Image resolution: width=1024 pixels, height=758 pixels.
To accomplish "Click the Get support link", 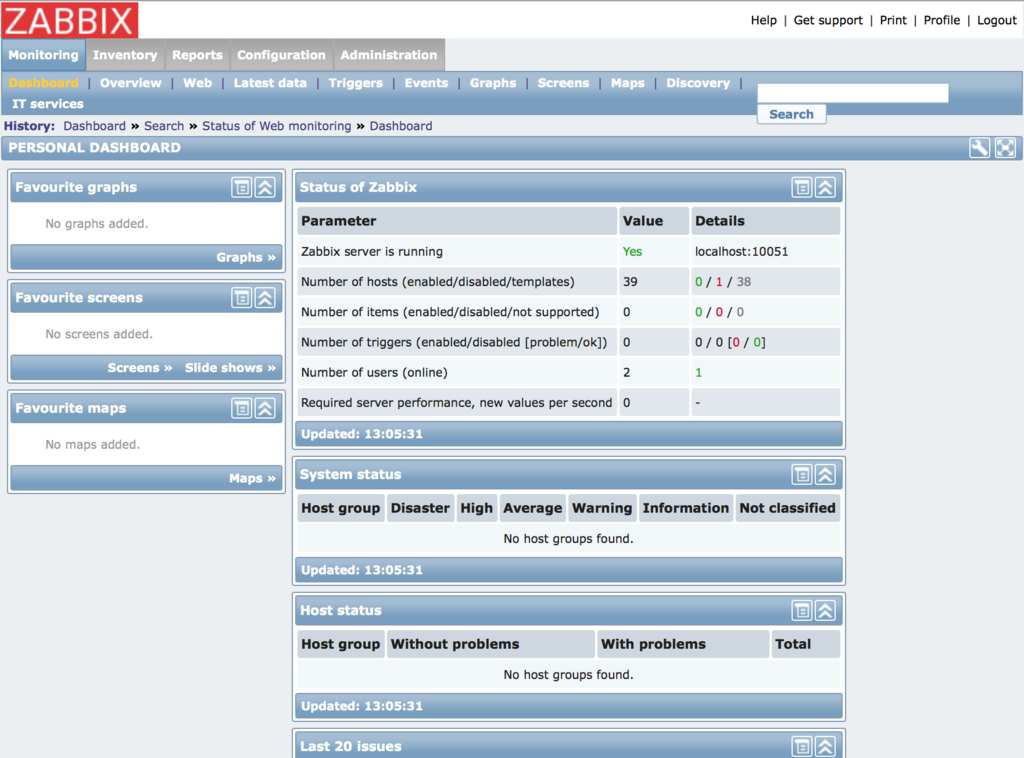I will pos(828,20).
